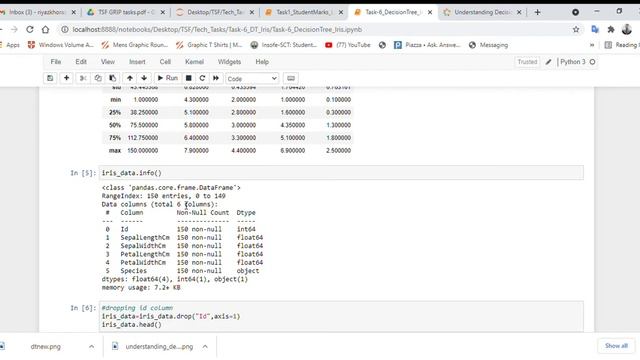
Task: Open the Windows Volume A... bookmark
Action: (x=60, y=45)
